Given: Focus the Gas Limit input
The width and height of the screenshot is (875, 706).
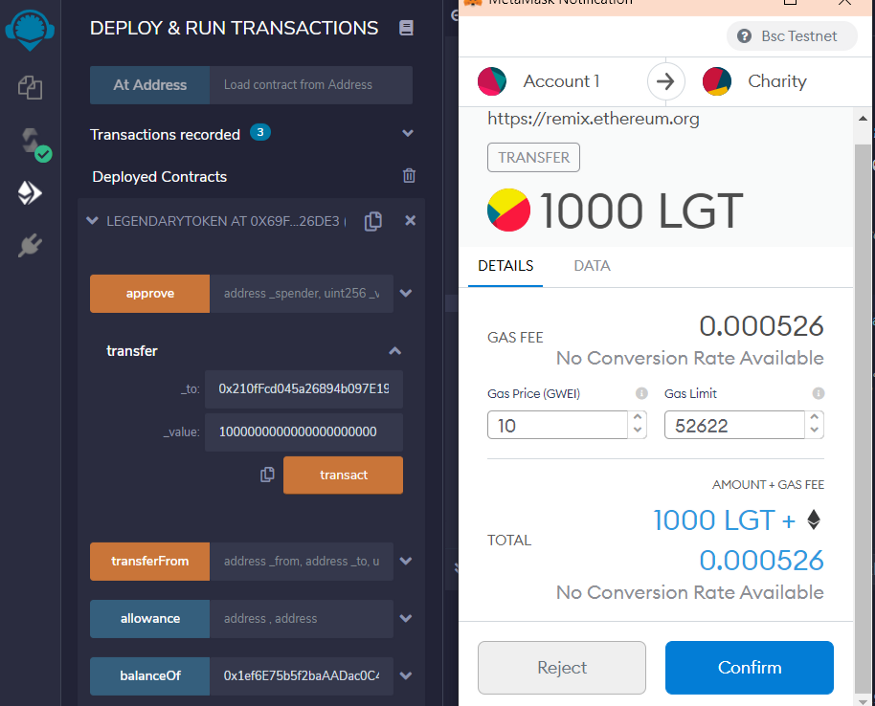Looking at the screenshot, I should click(734, 425).
